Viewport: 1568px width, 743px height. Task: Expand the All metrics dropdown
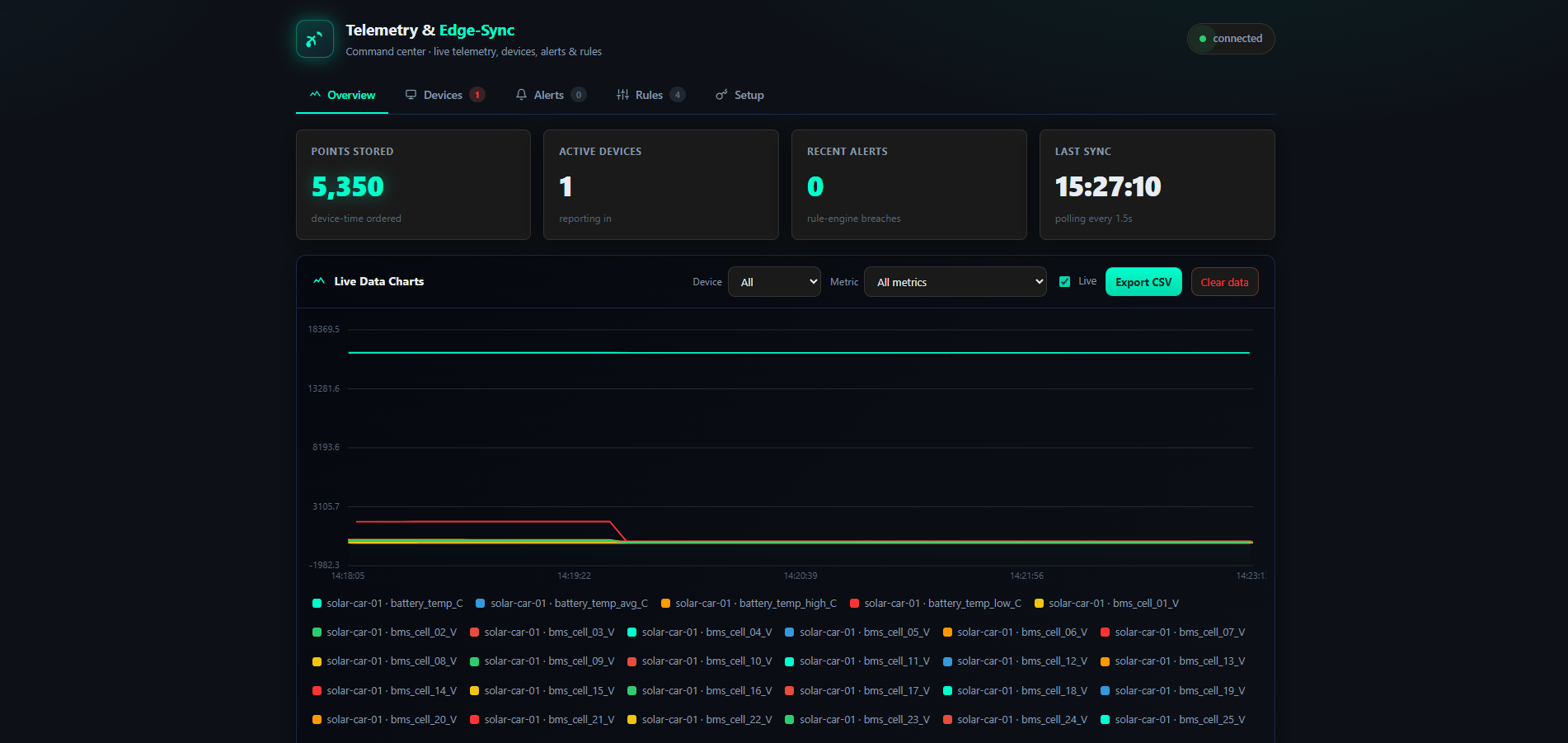[x=955, y=282]
